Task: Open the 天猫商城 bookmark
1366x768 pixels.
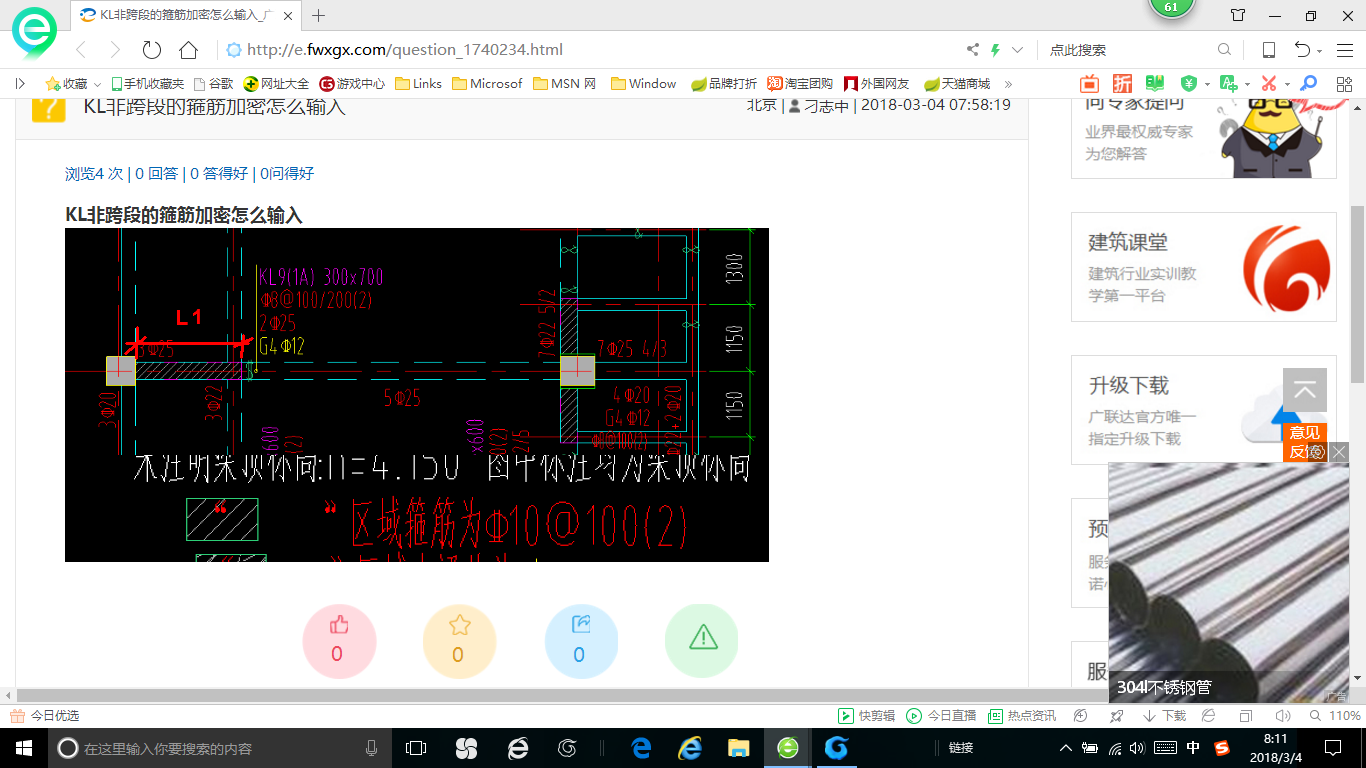Action: [957, 84]
